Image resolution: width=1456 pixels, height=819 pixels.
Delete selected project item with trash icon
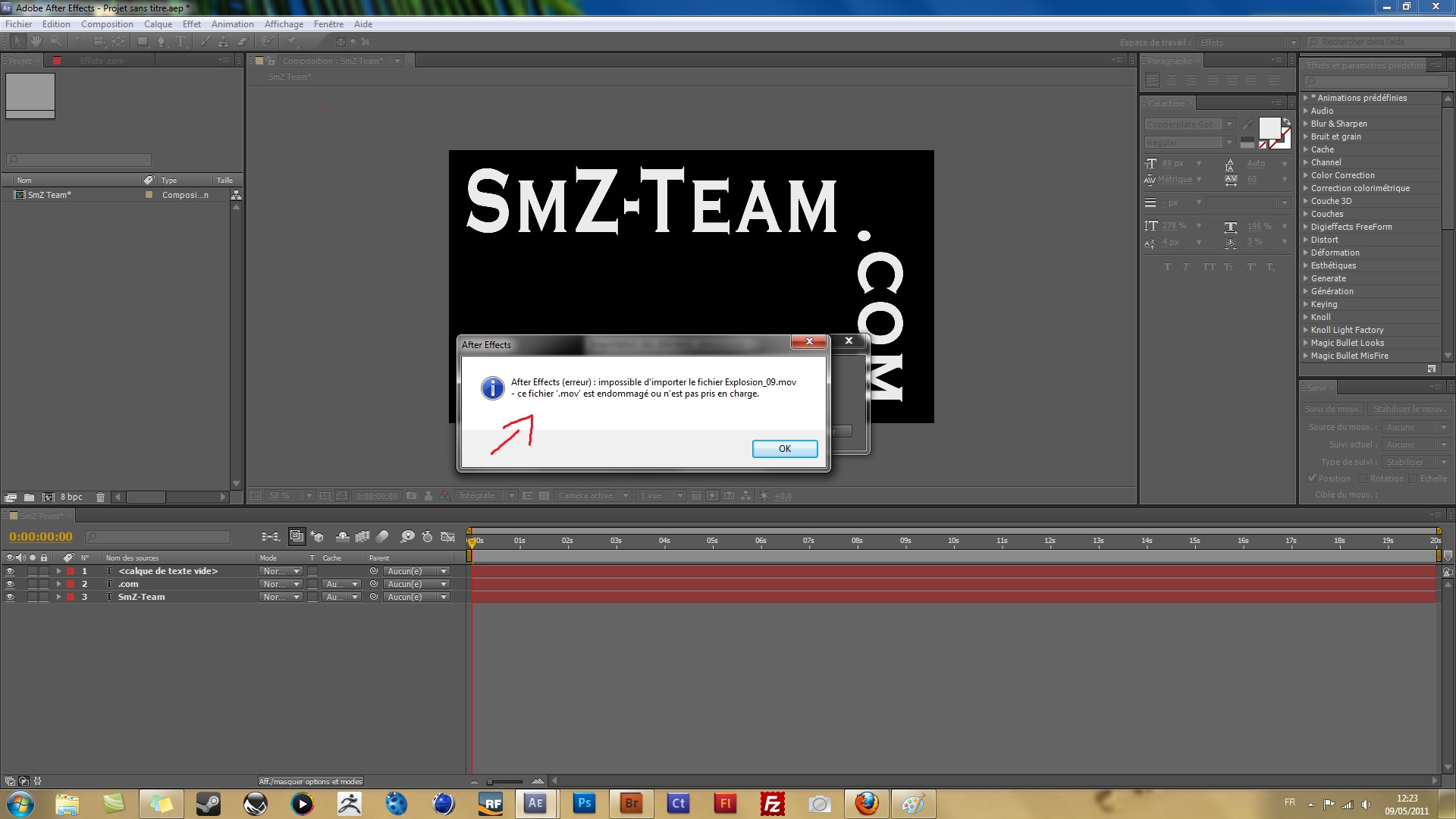[x=100, y=497]
